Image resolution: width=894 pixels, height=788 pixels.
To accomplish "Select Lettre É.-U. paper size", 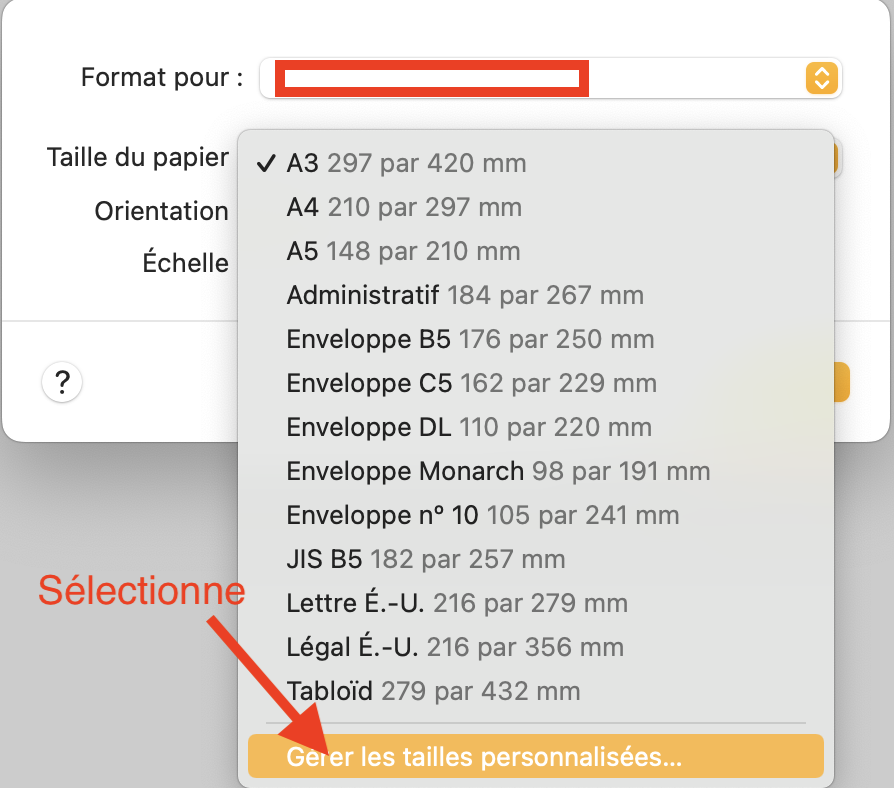I will click(457, 603).
